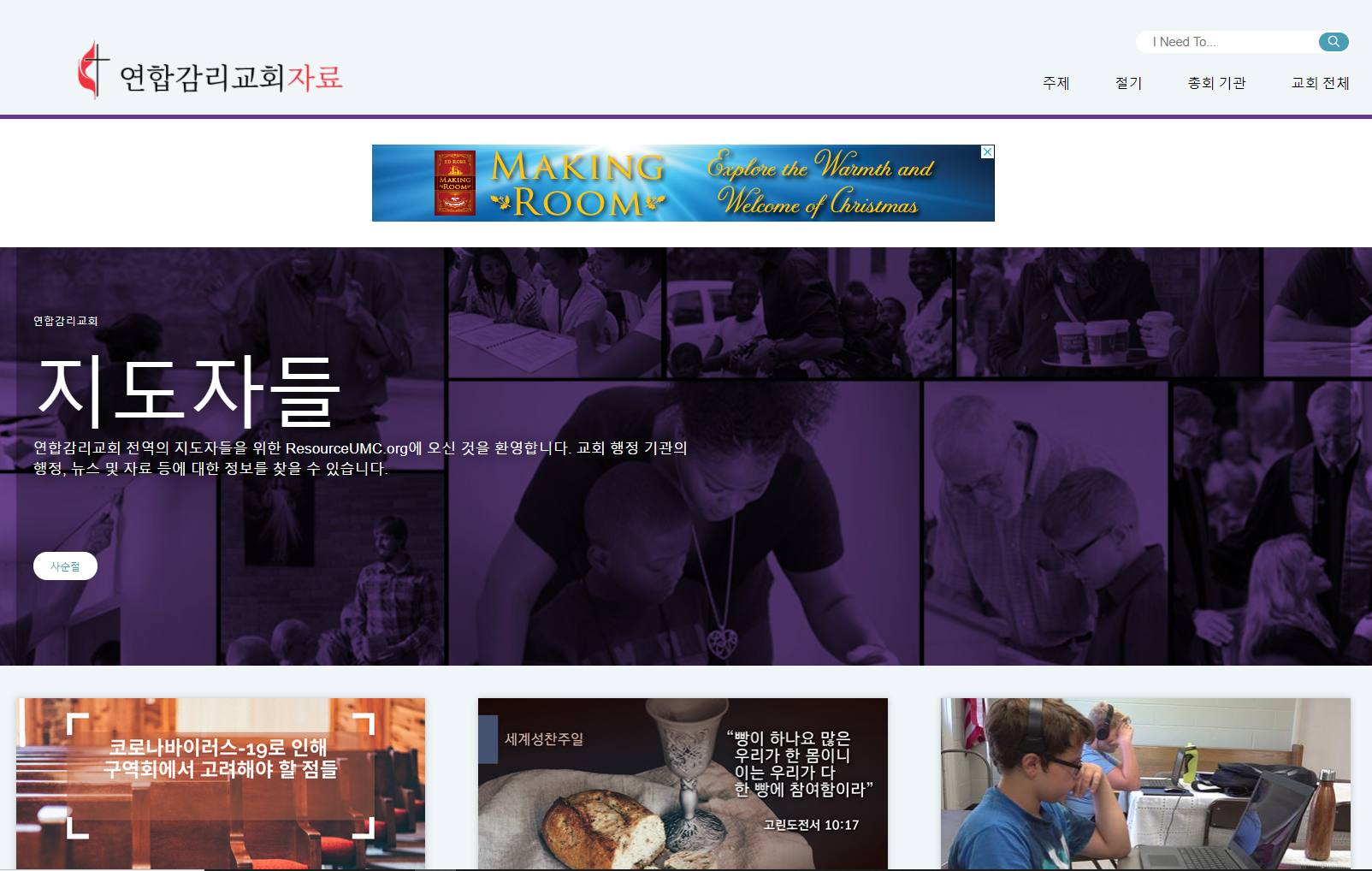The image size is (1372, 871).
Task: Expand the 총회 기관 navigation item
Action: pos(1216,83)
